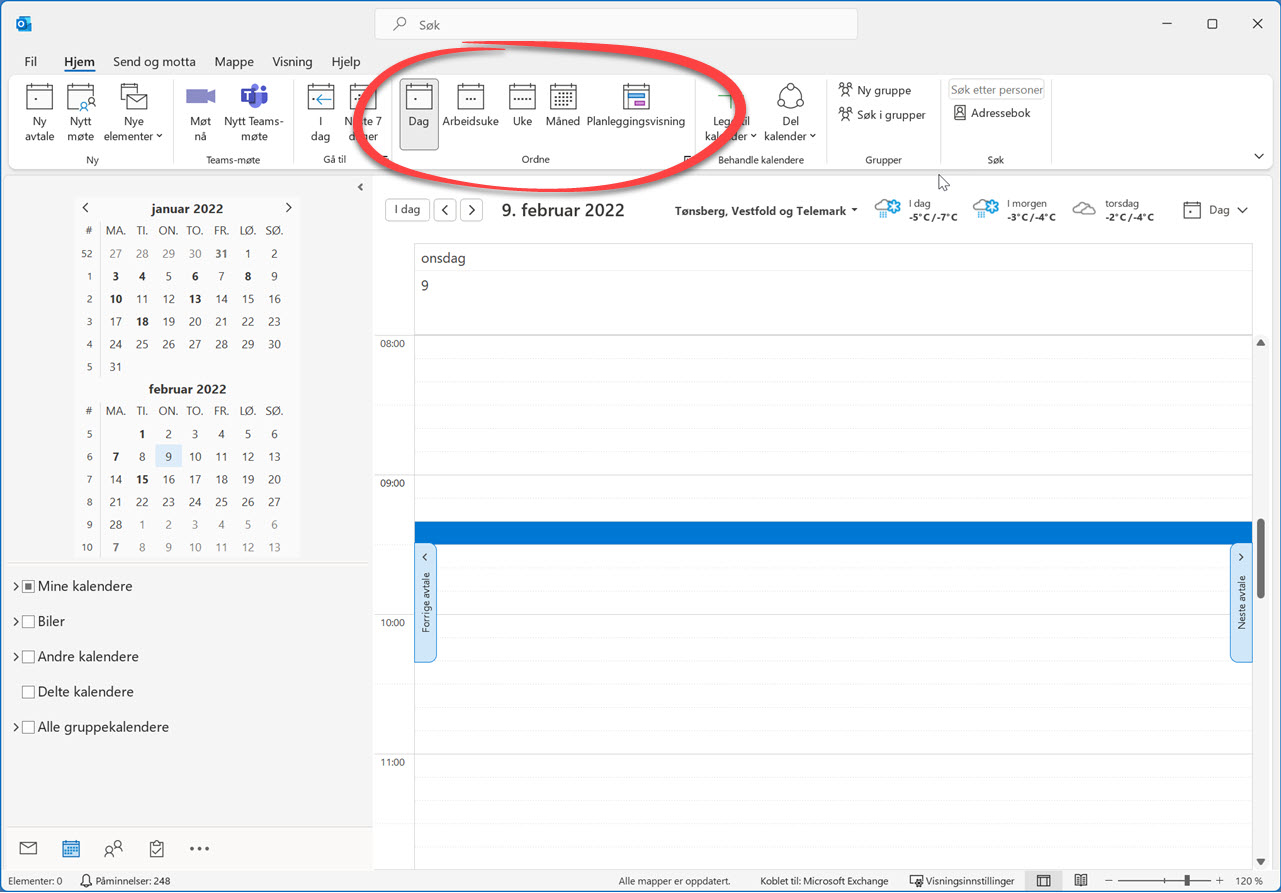Viewport: 1281px width, 893px height.
Task: Click Ny gruppe in Grupper section
Action: (875, 90)
